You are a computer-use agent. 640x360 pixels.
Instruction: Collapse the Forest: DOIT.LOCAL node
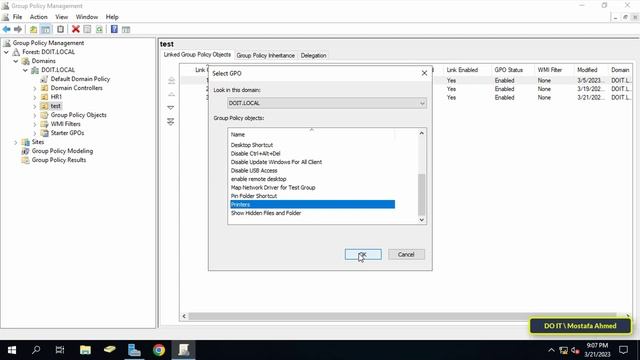[x=7, y=52]
